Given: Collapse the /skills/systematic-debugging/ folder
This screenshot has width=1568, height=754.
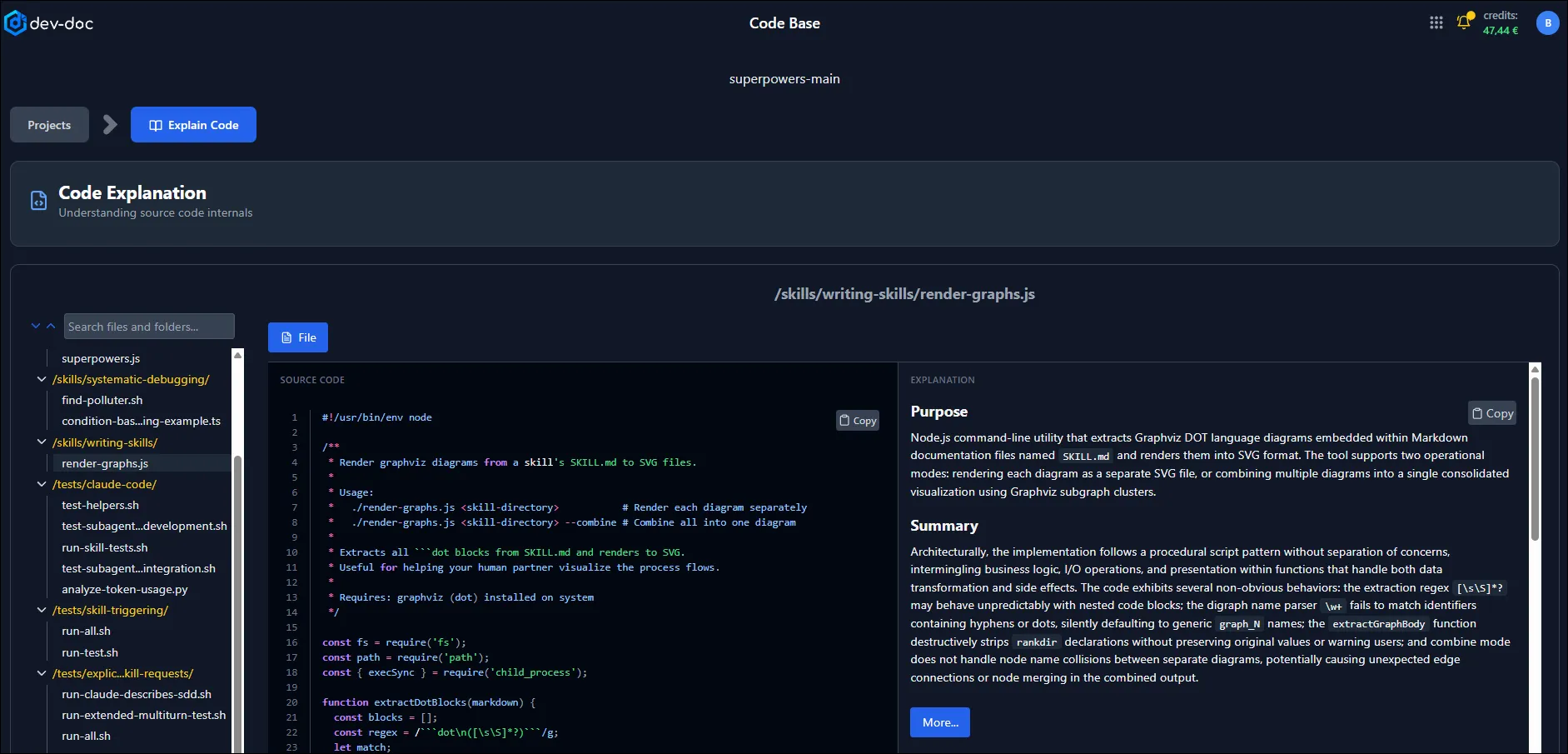Looking at the screenshot, I should click(x=42, y=379).
